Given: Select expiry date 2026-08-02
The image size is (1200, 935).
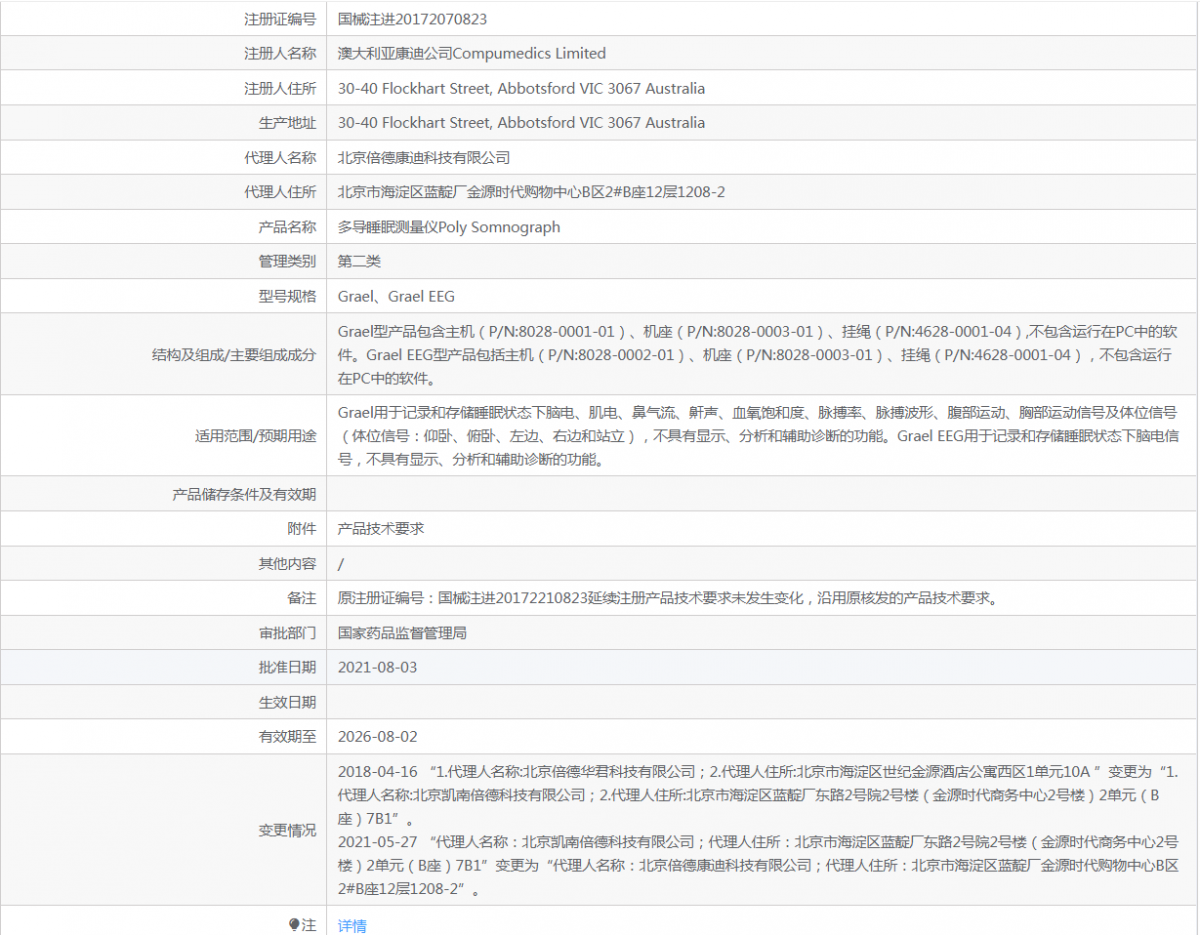Looking at the screenshot, I should (x=378, y=737).
